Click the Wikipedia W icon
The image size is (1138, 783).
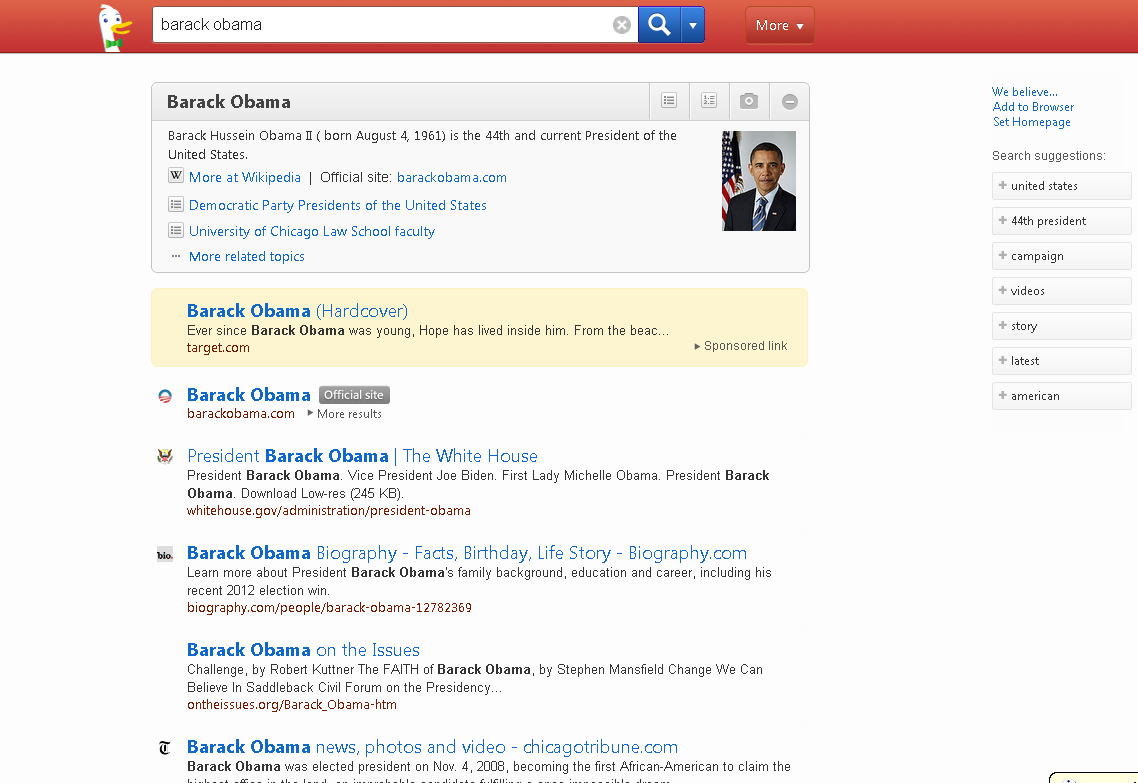coord(176,176)
